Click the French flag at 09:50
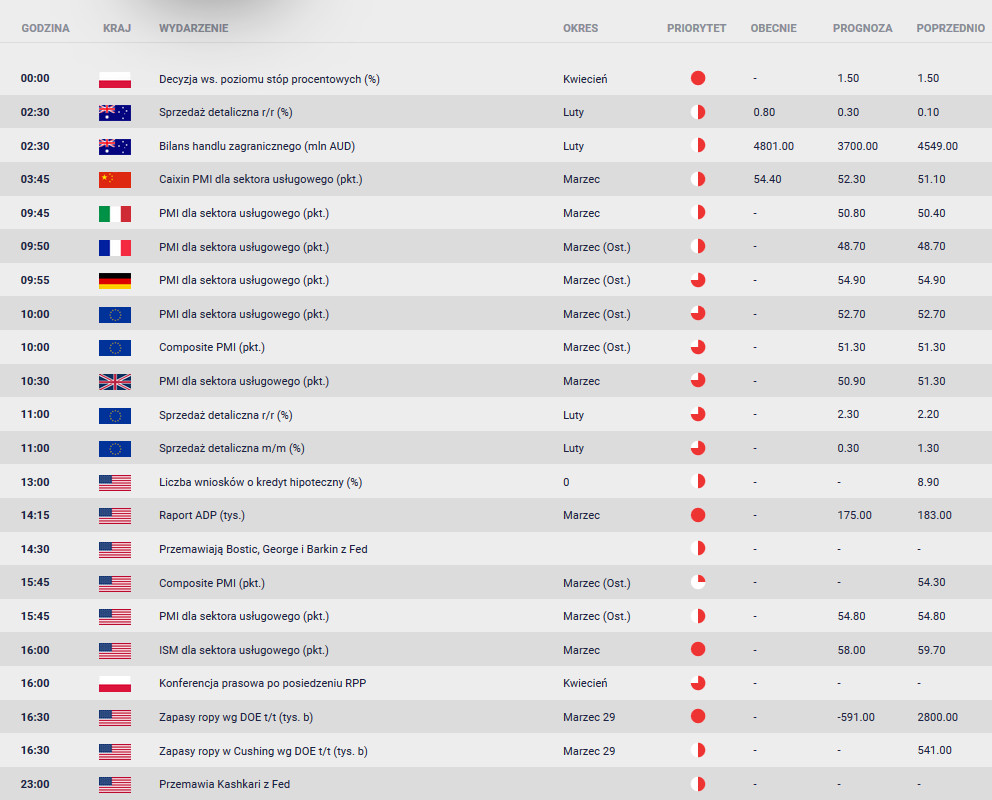This screenshot has width=992, height=800. 115,246
